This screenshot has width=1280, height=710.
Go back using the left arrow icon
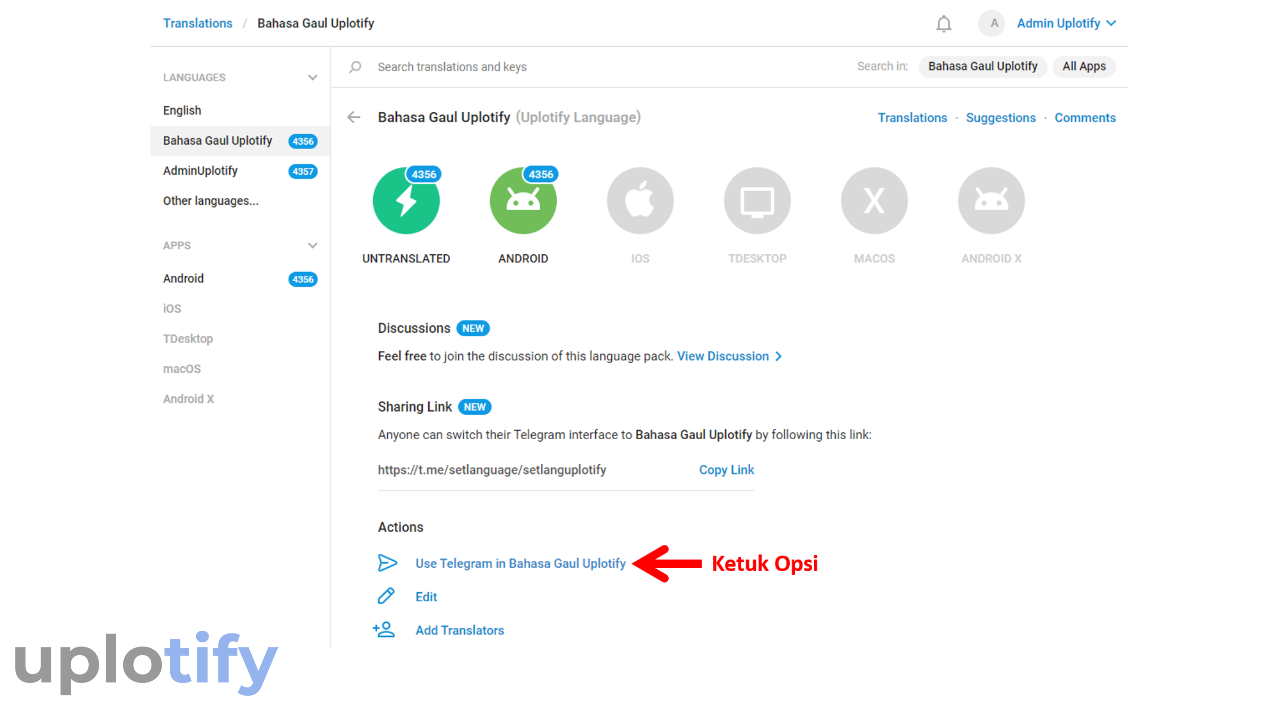pyautogui.click(x=354, y=117)
